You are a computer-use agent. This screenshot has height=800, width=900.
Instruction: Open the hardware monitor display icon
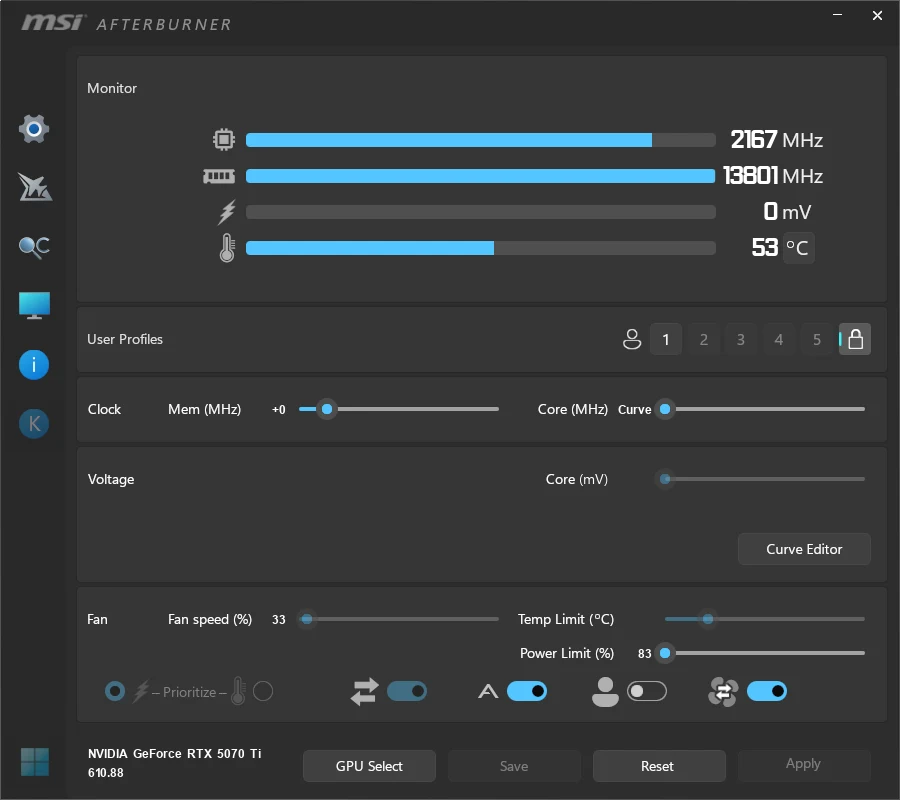(x=34, y=305)
